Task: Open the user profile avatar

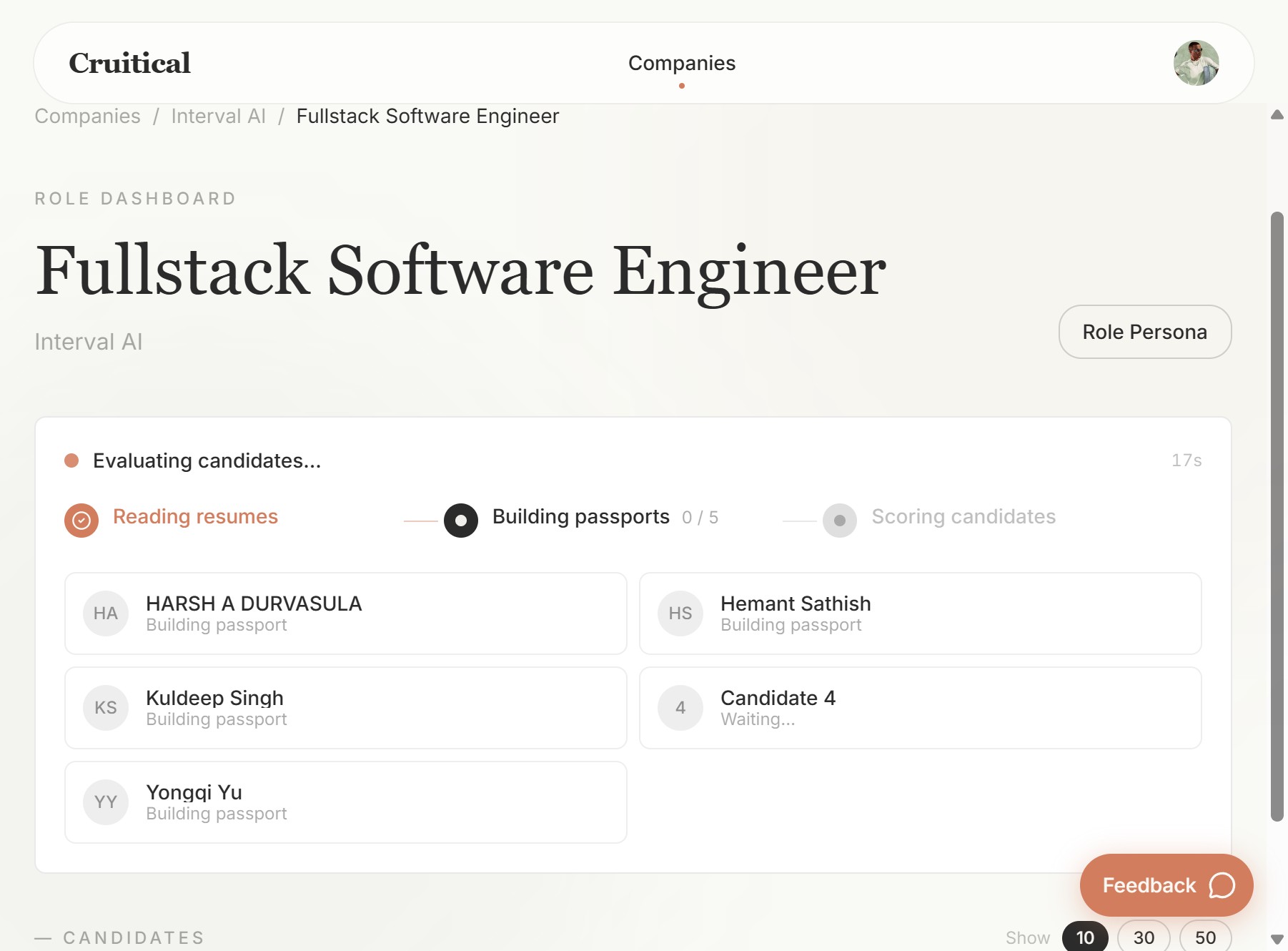Action: point(1196,63)
